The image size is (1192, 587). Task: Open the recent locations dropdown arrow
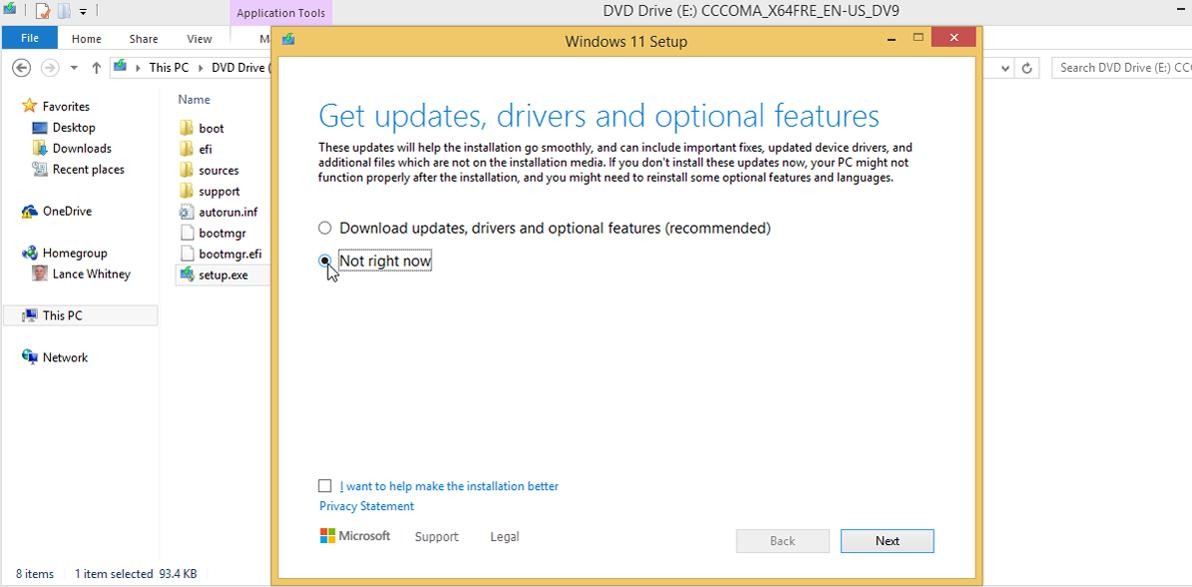pyautogui.click(x=74, y=68)
